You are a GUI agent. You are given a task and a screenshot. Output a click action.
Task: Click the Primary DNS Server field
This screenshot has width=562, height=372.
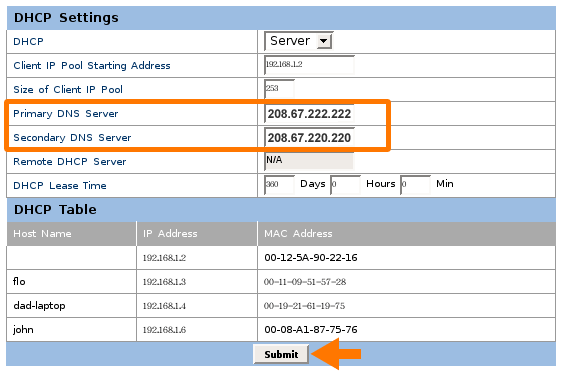click(x=309, y=114)
